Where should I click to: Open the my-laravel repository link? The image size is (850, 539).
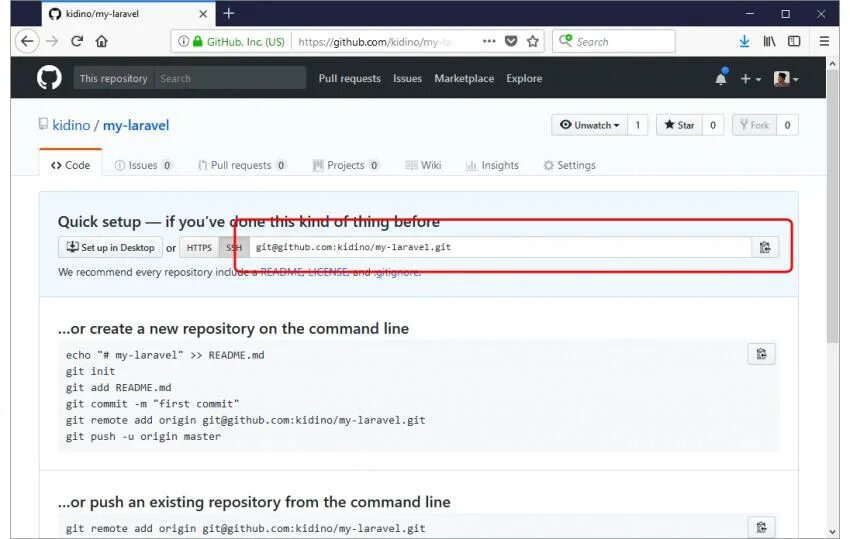pos(136,125)
